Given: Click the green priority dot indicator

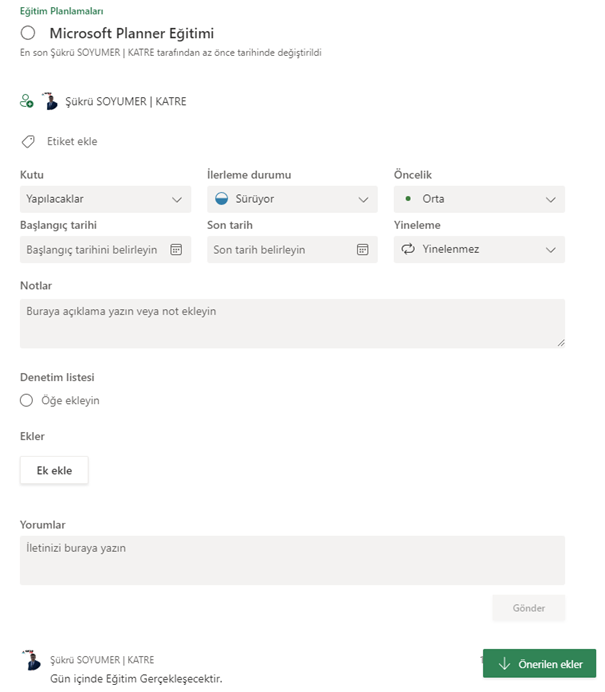Looking at the screenshot, I should [408, 199].
